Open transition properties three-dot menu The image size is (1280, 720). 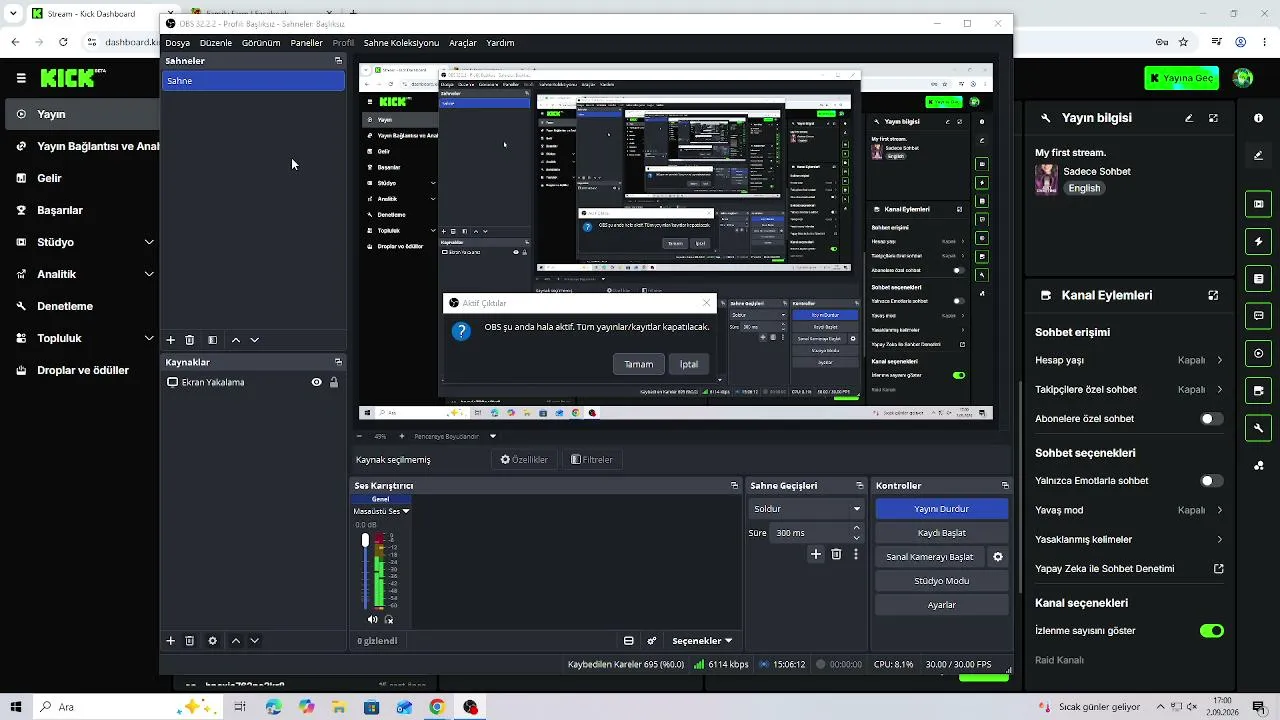(855, 554)
